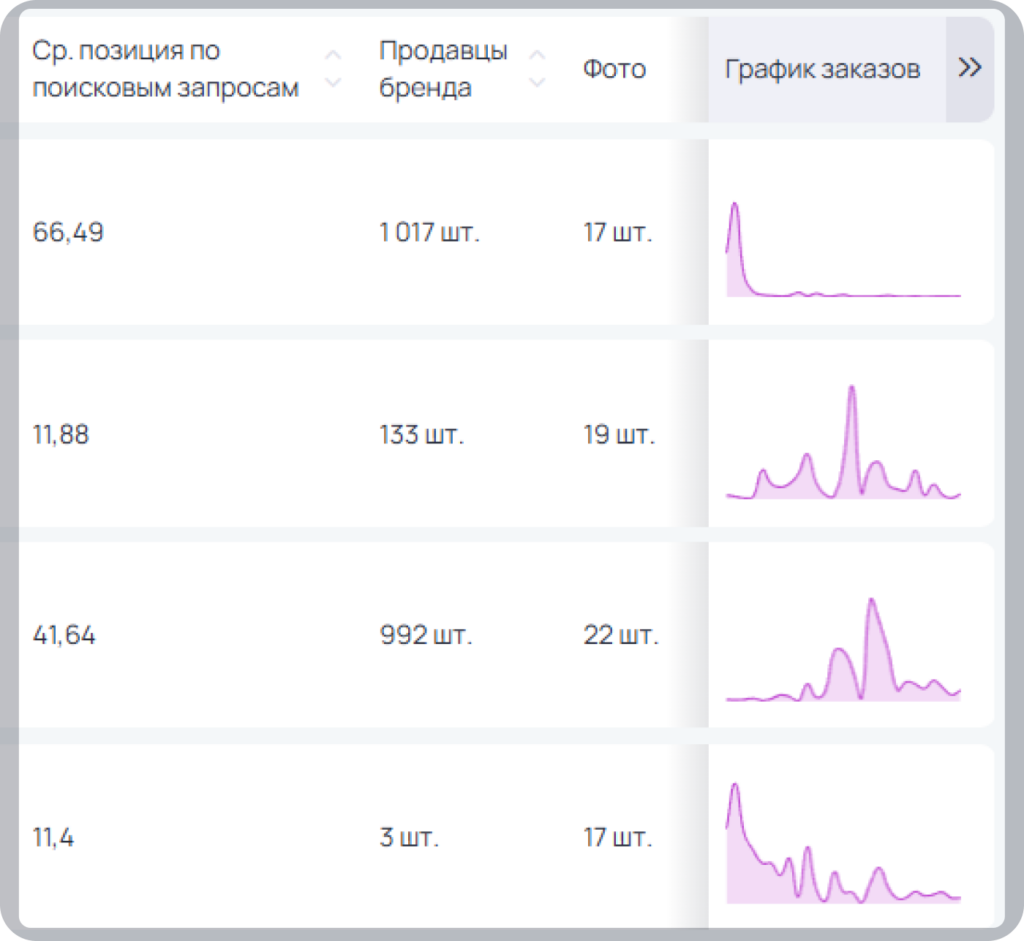Open orders chart in the 11,88 row
The width and height of the screenshot is (1024, 941).
point(843,442)
